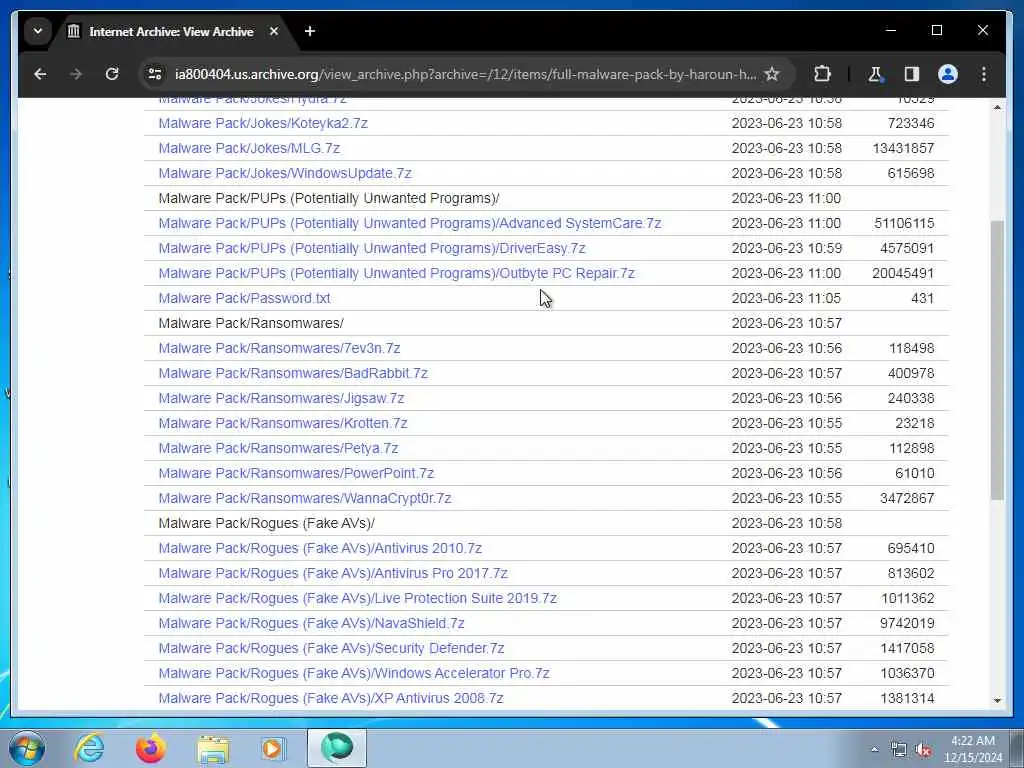Open Petya.7z link
Image resolution: width=1024 pixels, height=768 pixels.
click(278, 448)
